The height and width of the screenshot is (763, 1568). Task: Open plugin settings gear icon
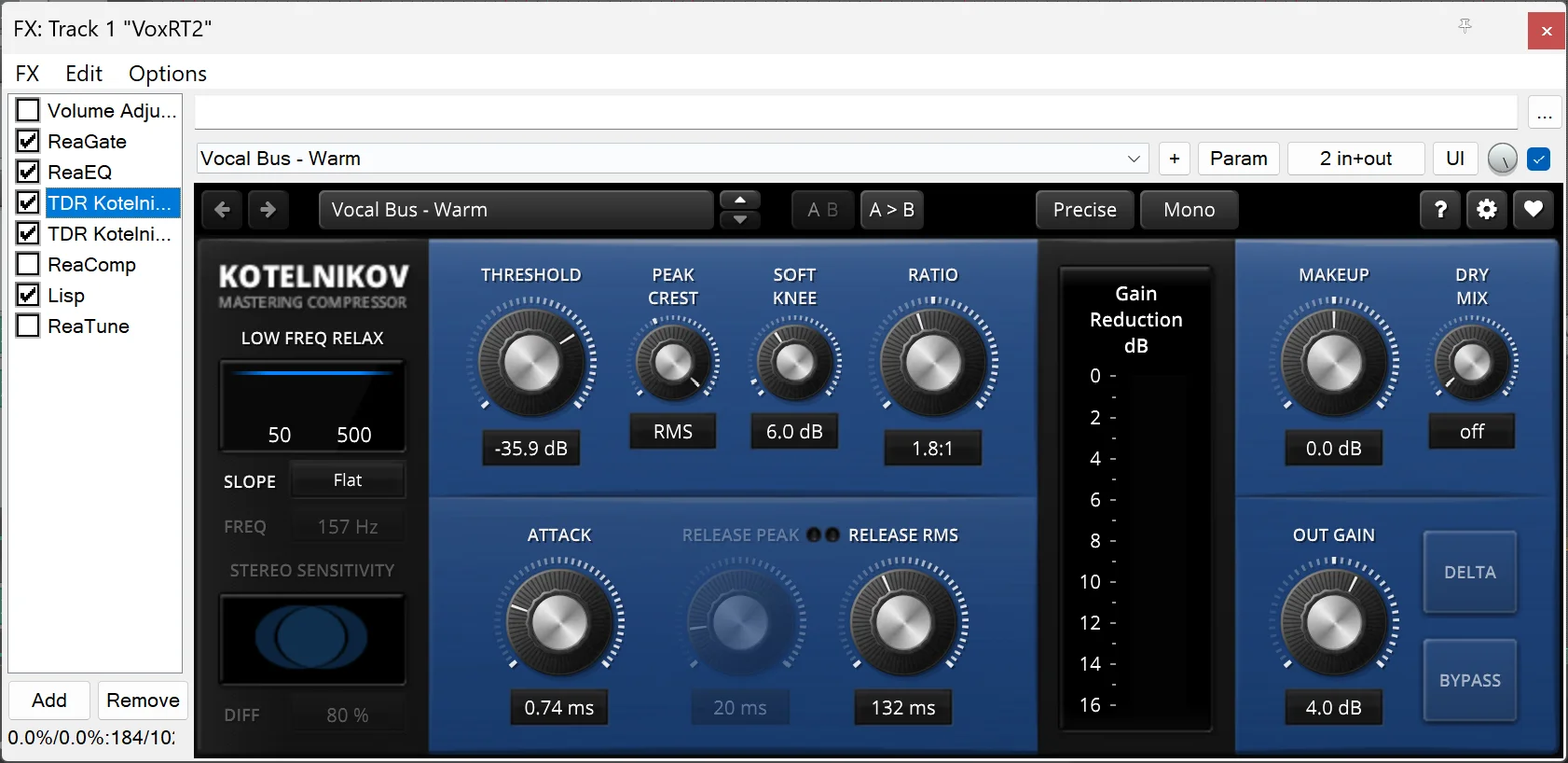(x=1487, y=210)
